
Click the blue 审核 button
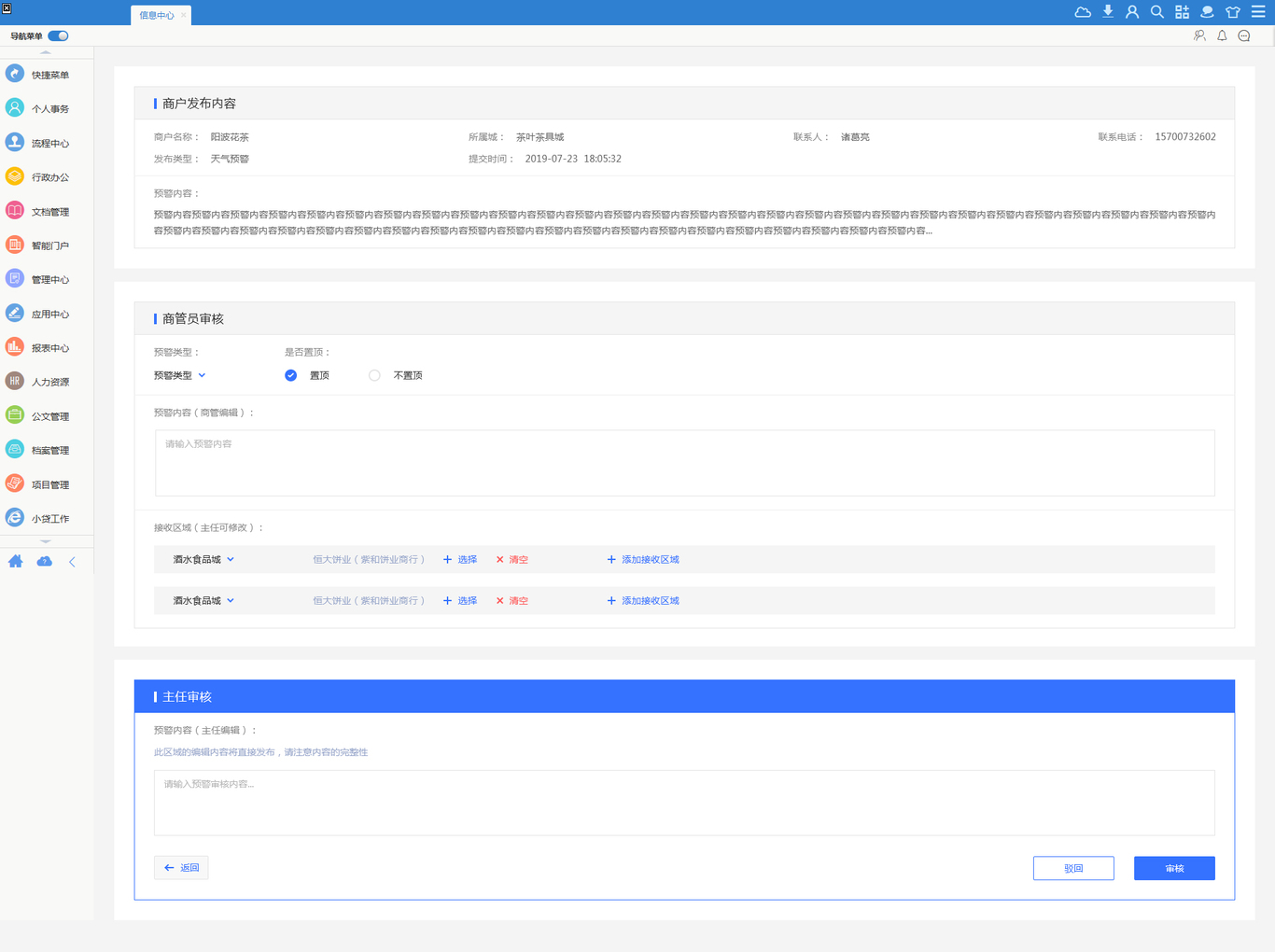(1174, 868)
